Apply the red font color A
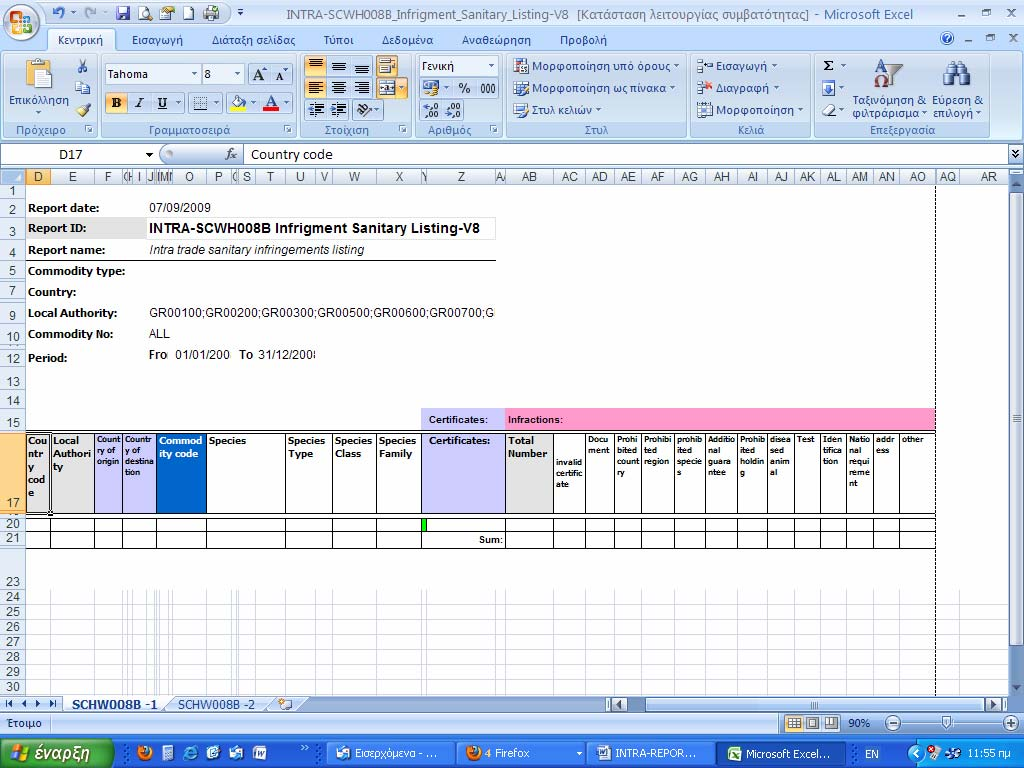 point(271,103)
